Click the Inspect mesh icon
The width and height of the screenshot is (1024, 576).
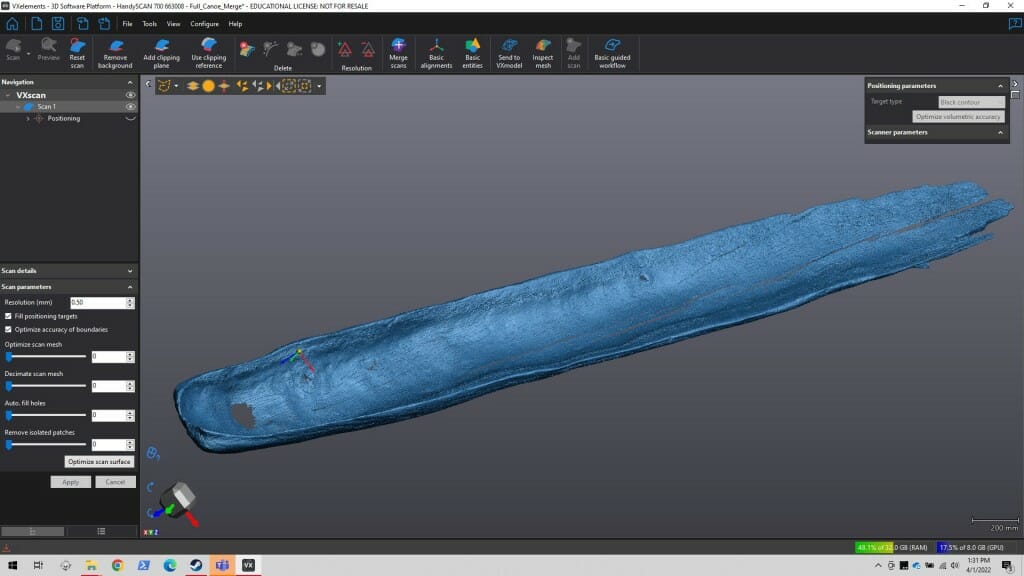pos(542,52)
